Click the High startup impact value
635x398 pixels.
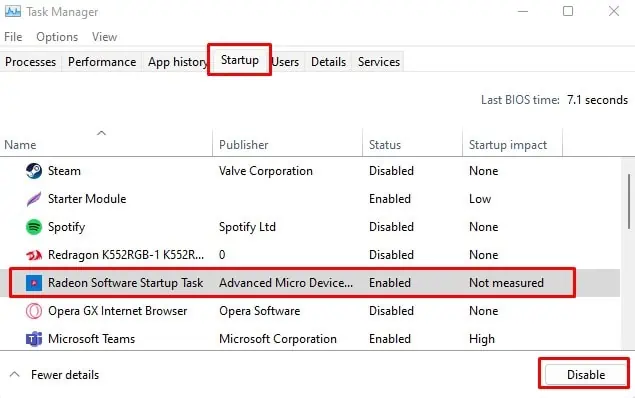tap(482, 339)
